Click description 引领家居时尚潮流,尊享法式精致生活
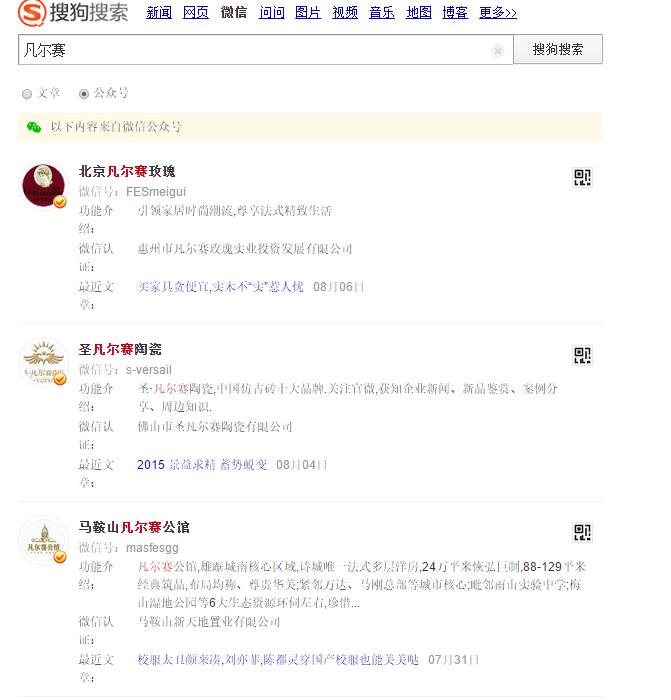The width and height of the screenshot is (671, 700). point(234,211)
